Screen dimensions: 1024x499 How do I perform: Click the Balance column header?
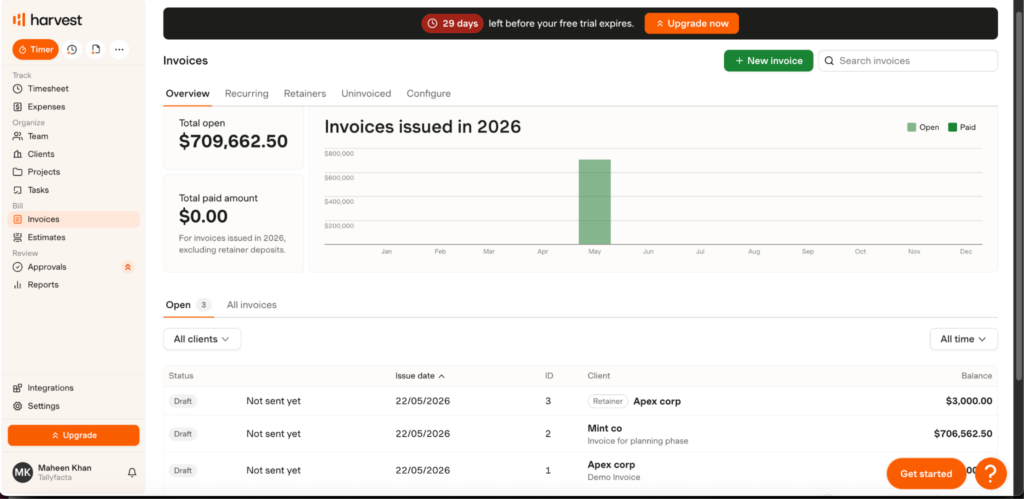976,376
